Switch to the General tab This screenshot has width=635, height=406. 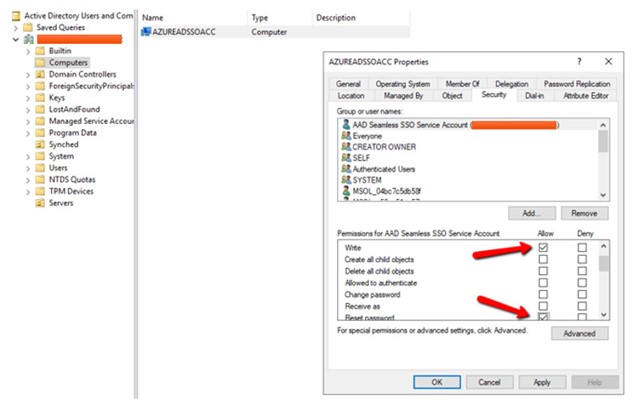click(348, 84)
